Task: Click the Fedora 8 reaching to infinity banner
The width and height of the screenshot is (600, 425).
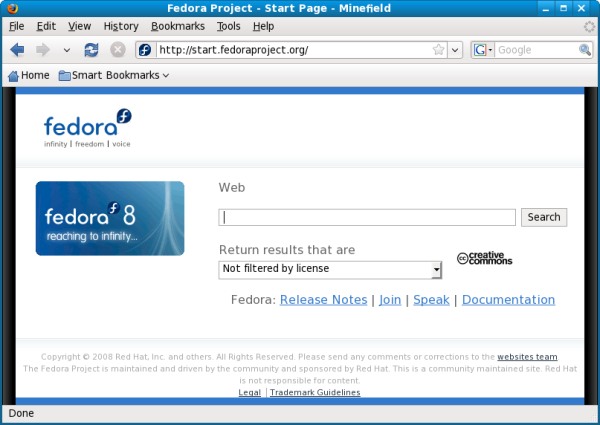Action: click(x=110, y=218)
